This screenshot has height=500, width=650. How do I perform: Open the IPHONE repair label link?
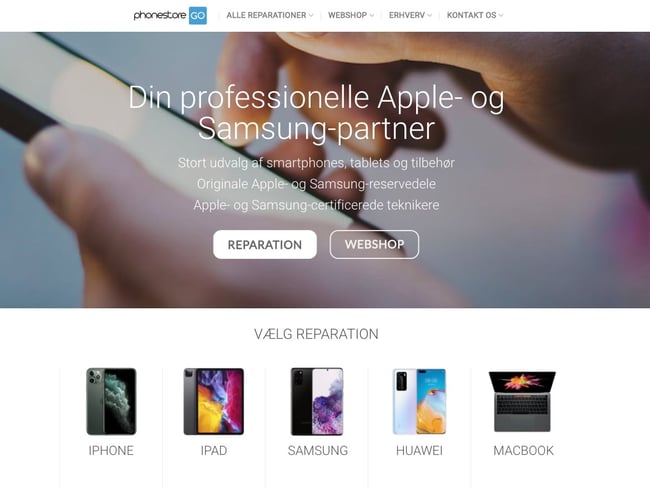pyautogui.click(x=111, y=451)
